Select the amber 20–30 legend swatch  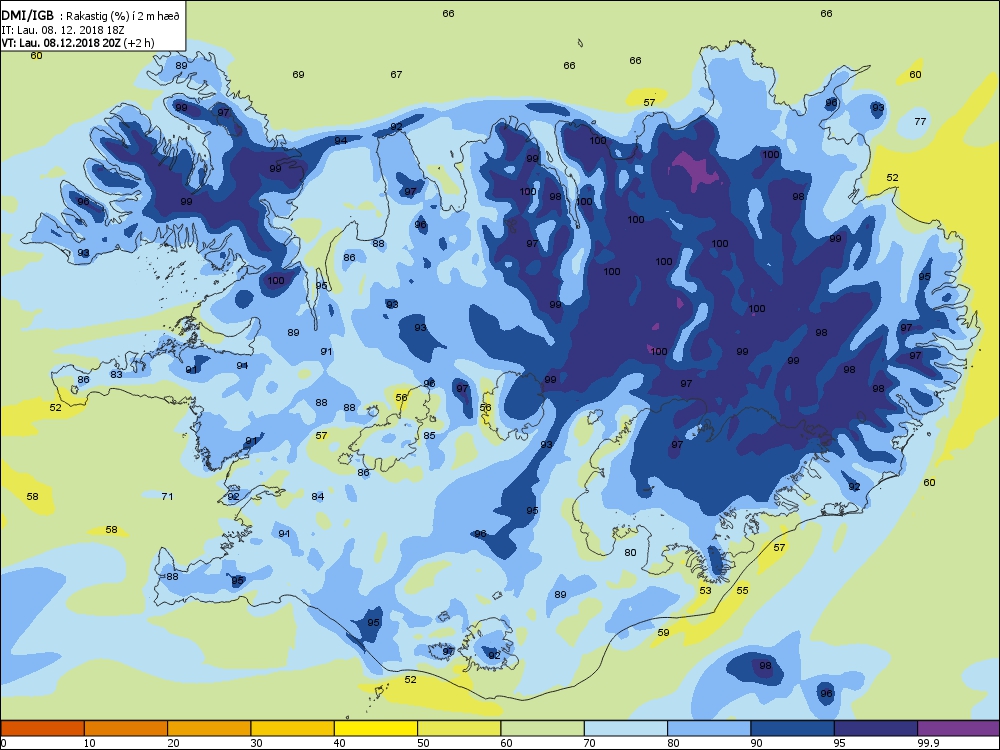(x=209, y=728)
